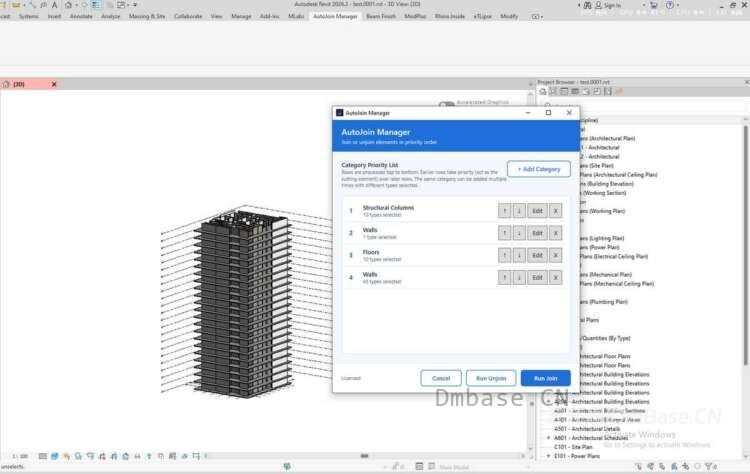Click the Unlocked 3D View house icon

[x=125, y=456]
